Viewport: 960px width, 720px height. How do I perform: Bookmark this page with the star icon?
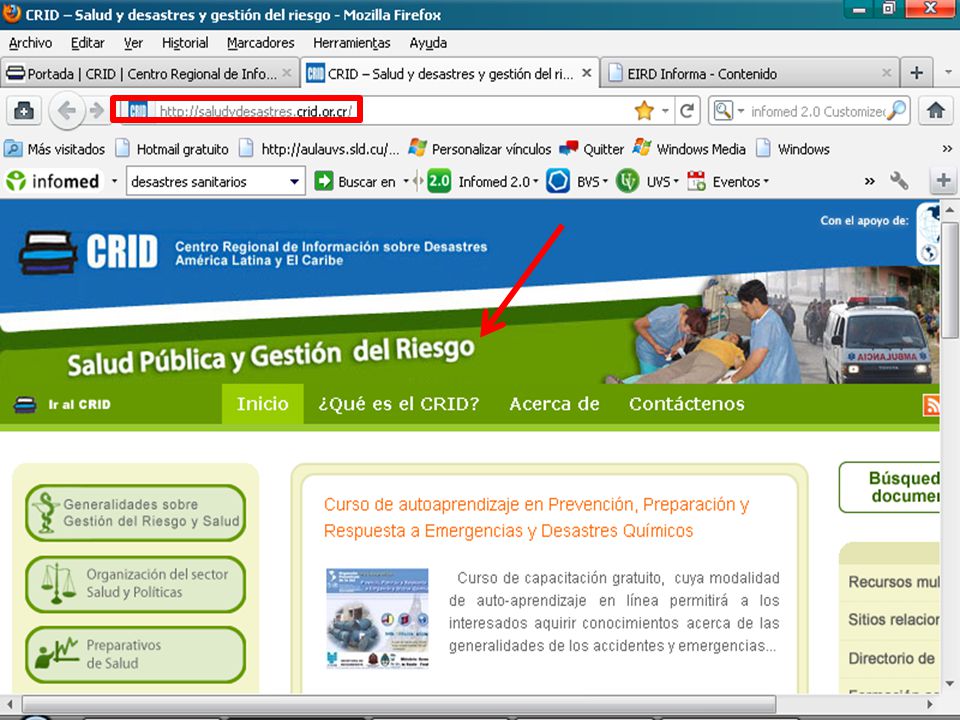click(644, 111)
